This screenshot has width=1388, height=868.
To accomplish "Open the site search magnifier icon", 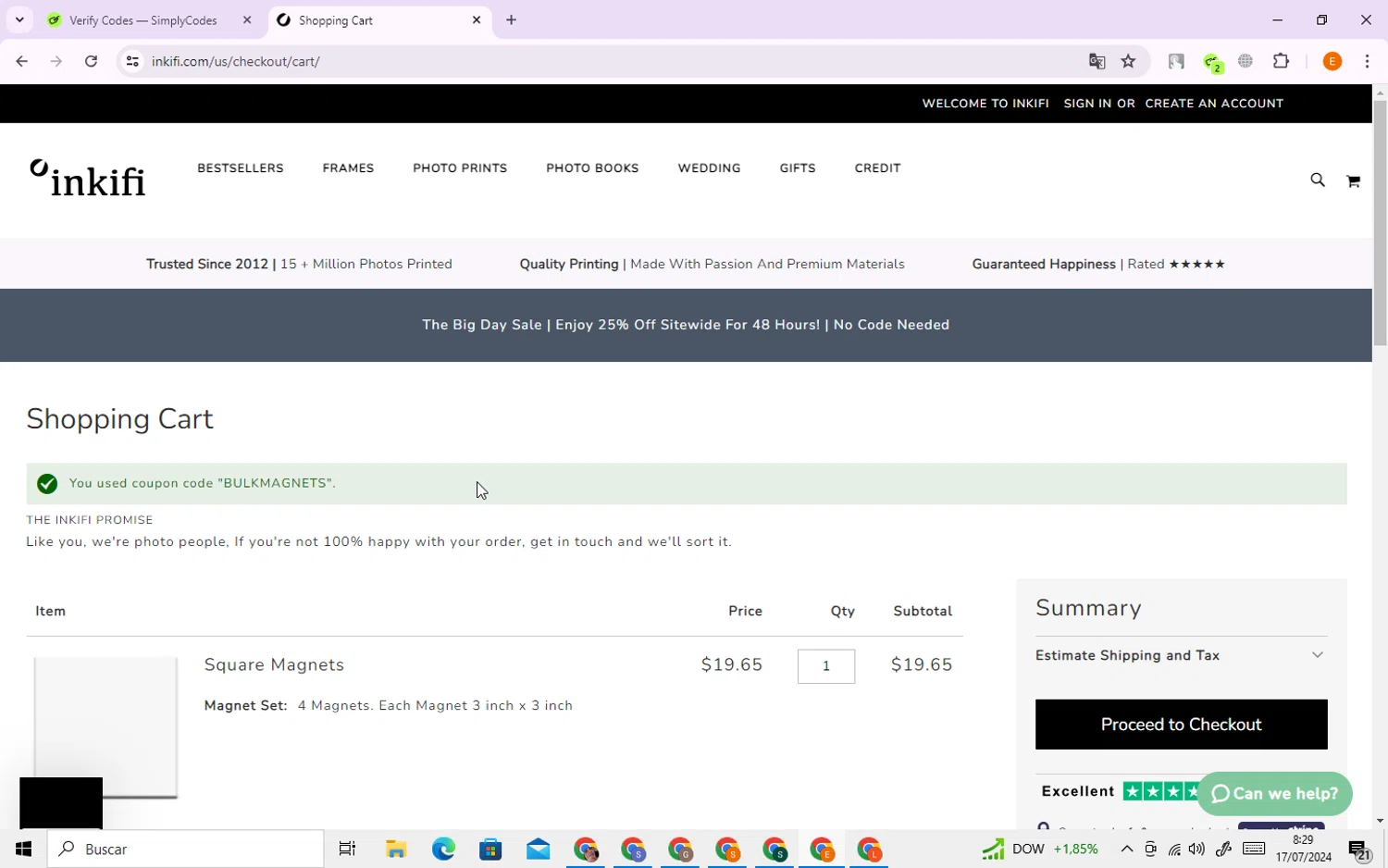I will [x=1318, y=180].
